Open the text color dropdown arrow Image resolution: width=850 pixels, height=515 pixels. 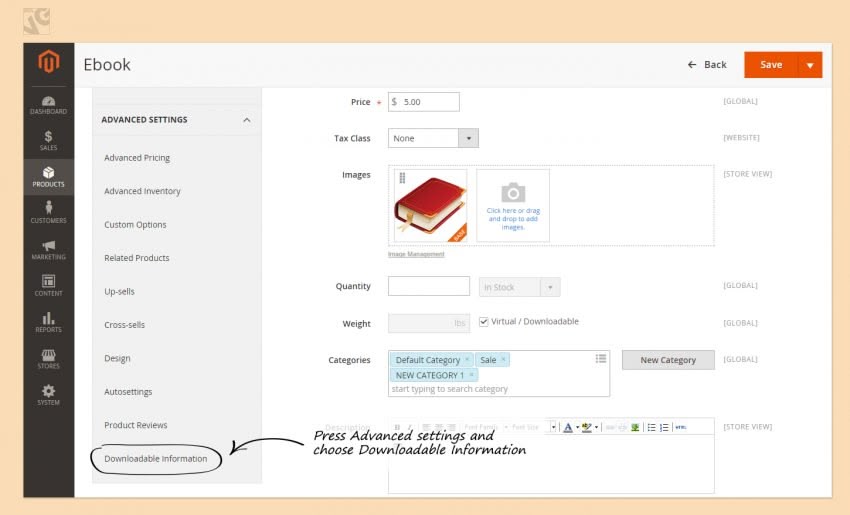pyautogui.click(x=577, y=427)
